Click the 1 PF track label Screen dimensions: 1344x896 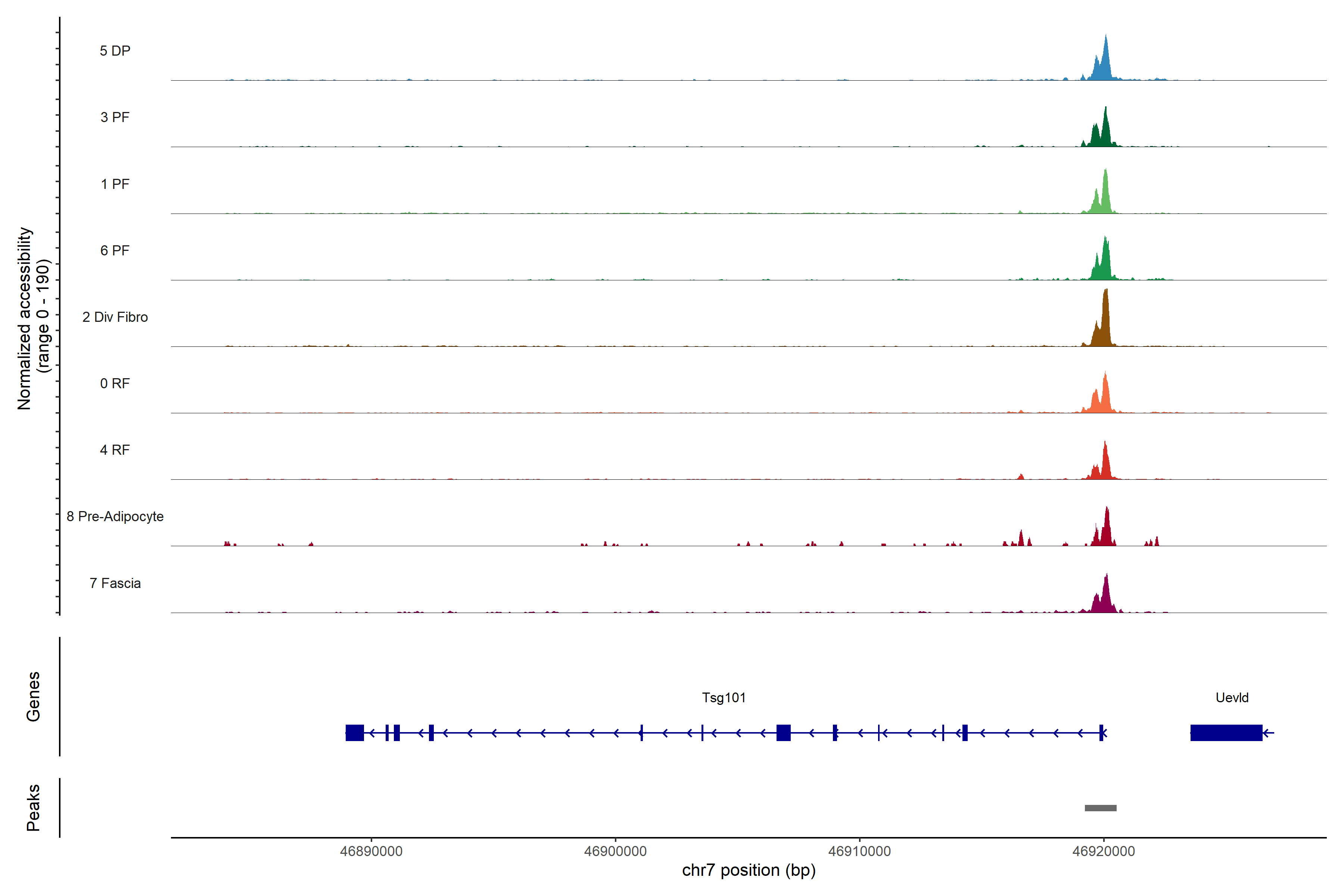(115, 184)
